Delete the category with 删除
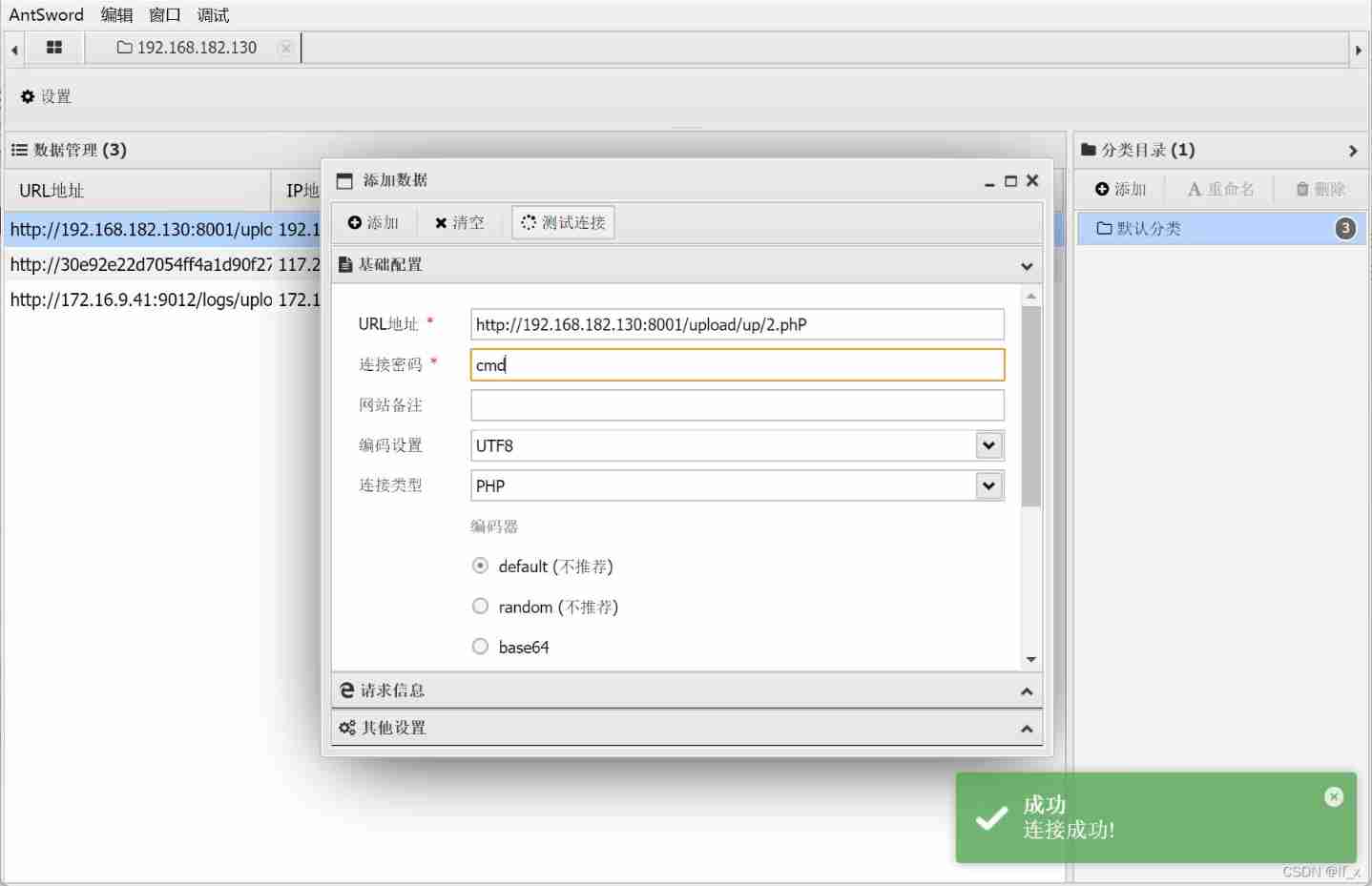1372x886 pixels. point(1320,189)
